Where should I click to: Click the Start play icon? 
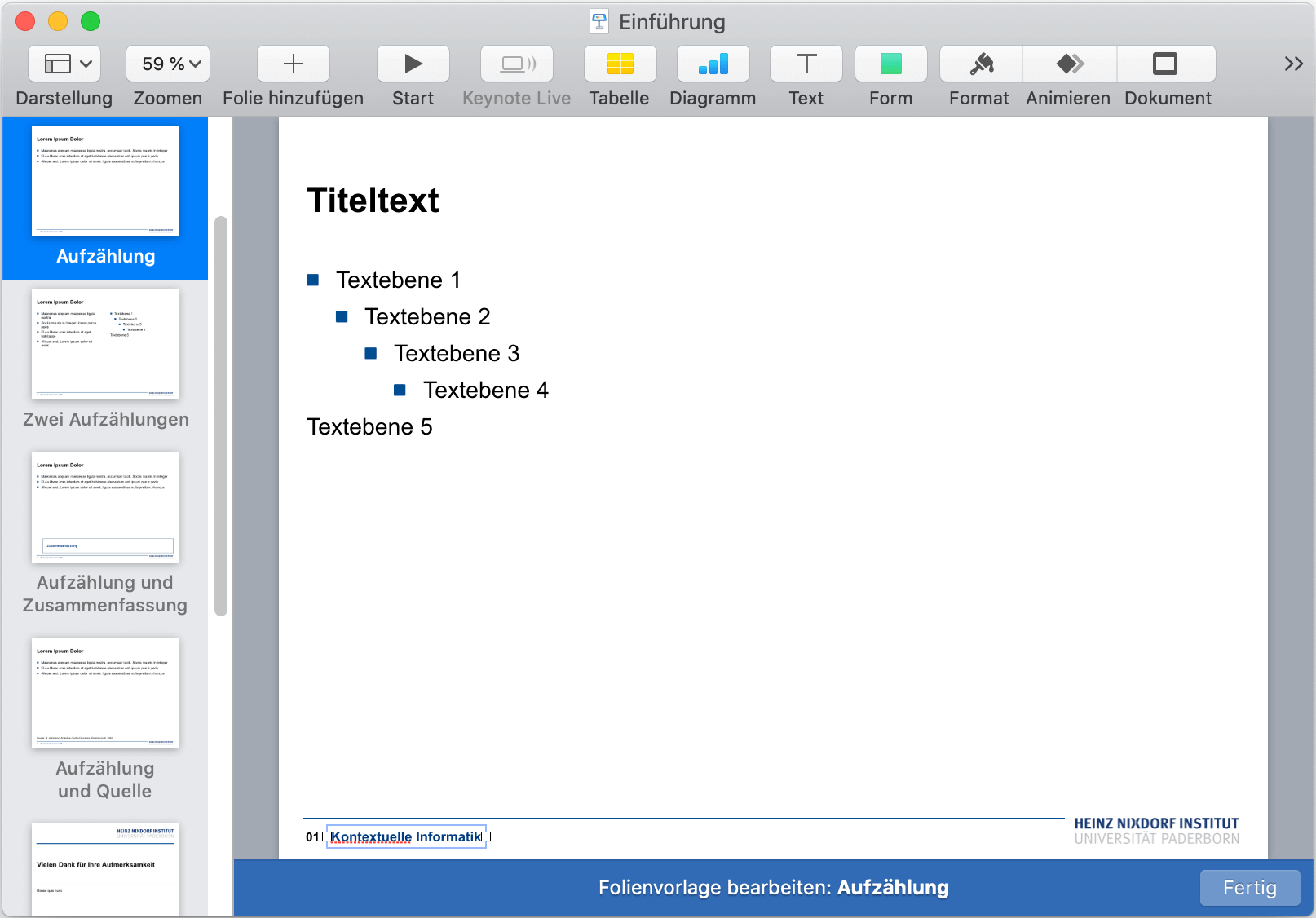(413, 64)
